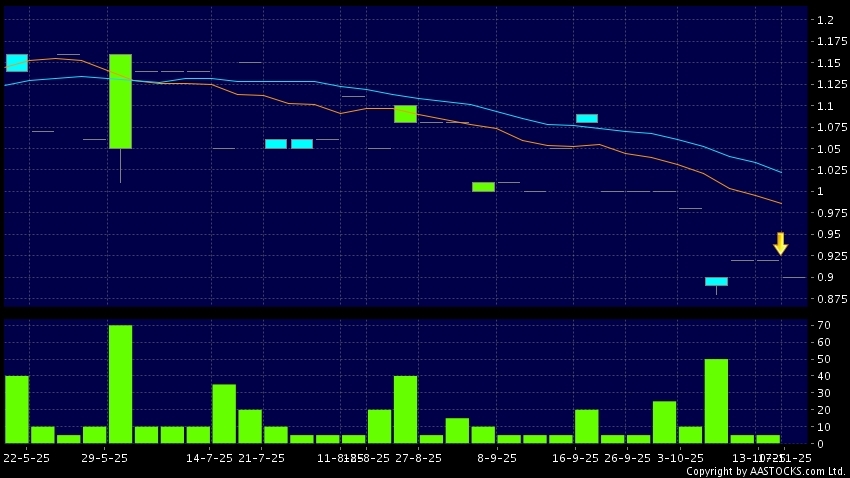
Task: Click the cyan candlestick at 16-9-25
Action: coord(587,118)
